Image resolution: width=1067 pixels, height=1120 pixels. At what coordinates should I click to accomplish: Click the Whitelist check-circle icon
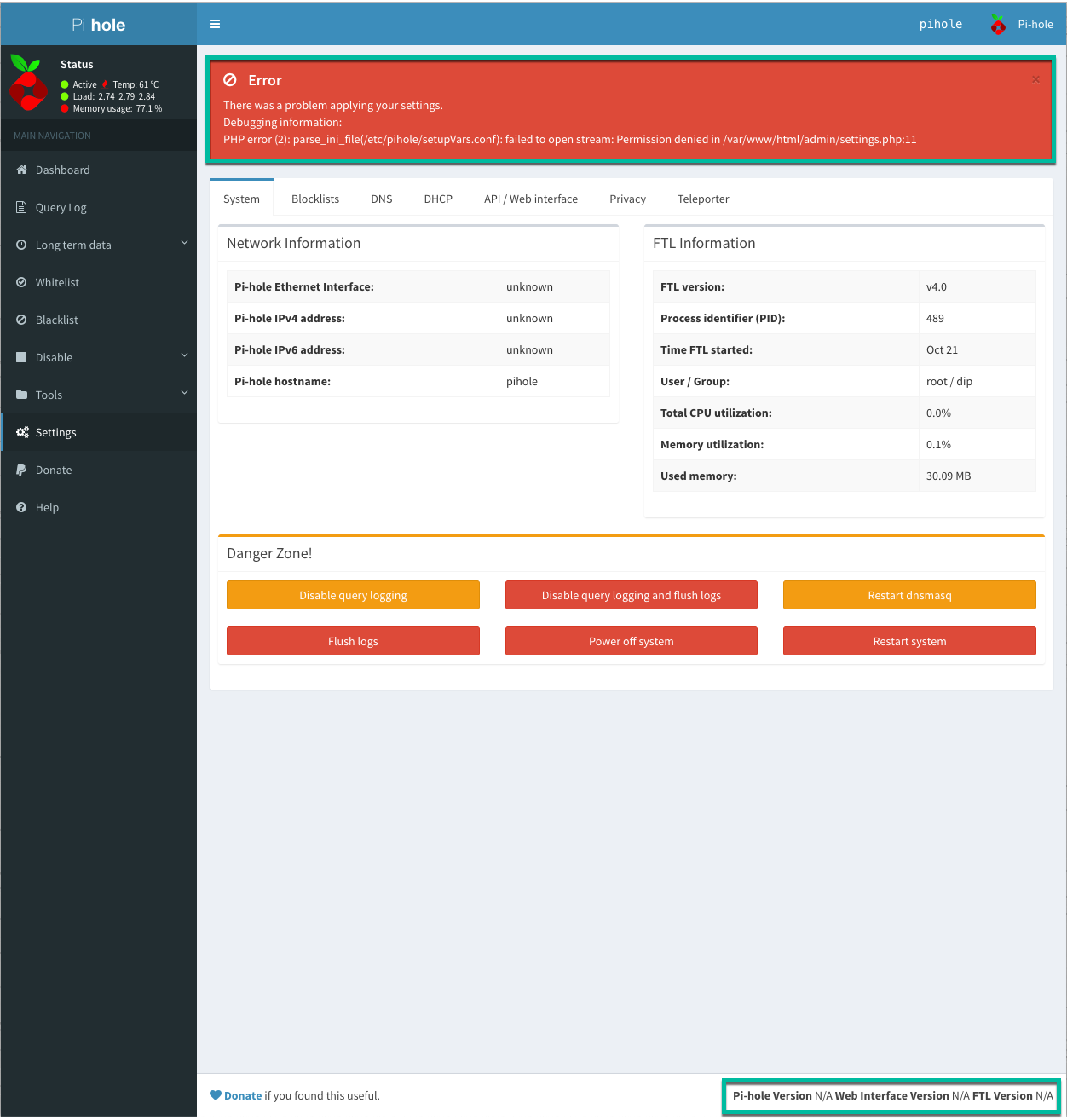(21, 282)
